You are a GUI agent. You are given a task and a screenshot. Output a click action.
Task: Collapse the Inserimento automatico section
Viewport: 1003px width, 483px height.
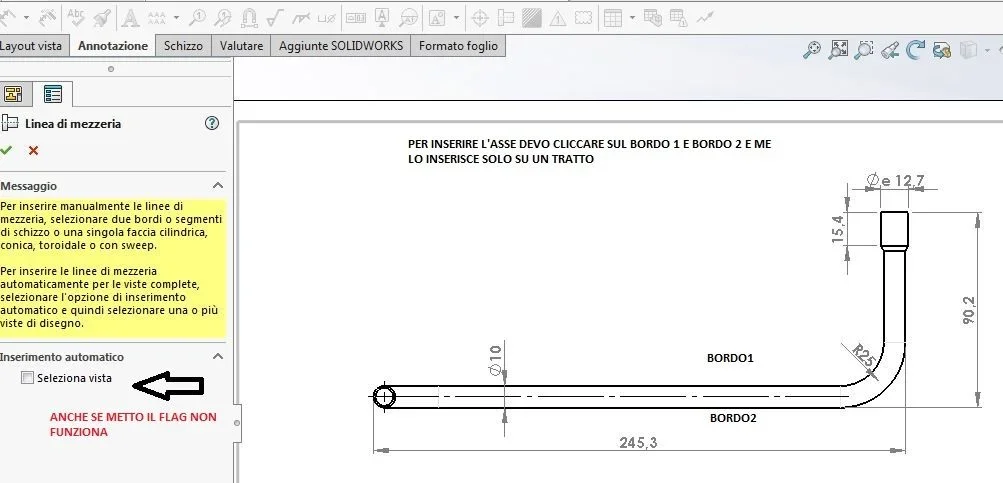tap(218, 356)
